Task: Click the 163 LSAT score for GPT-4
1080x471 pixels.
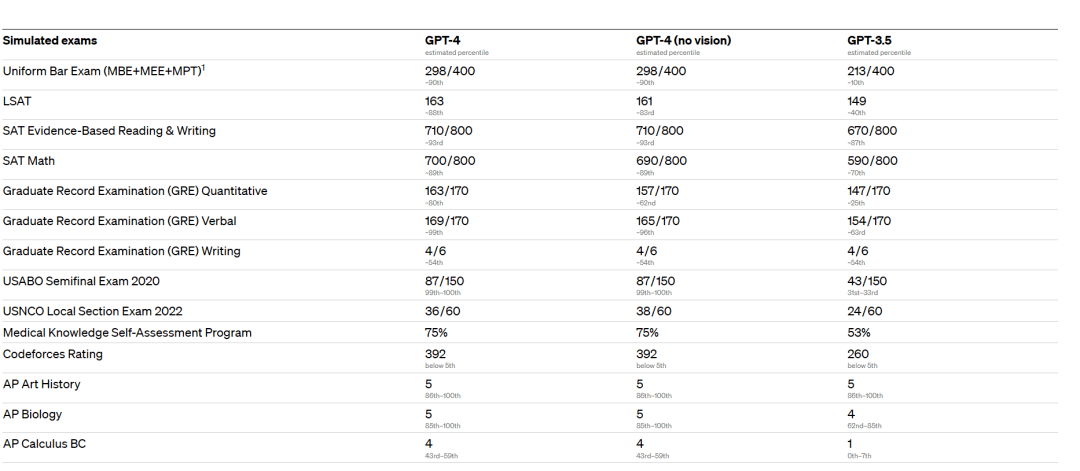Action: click(x=434, y=101)
